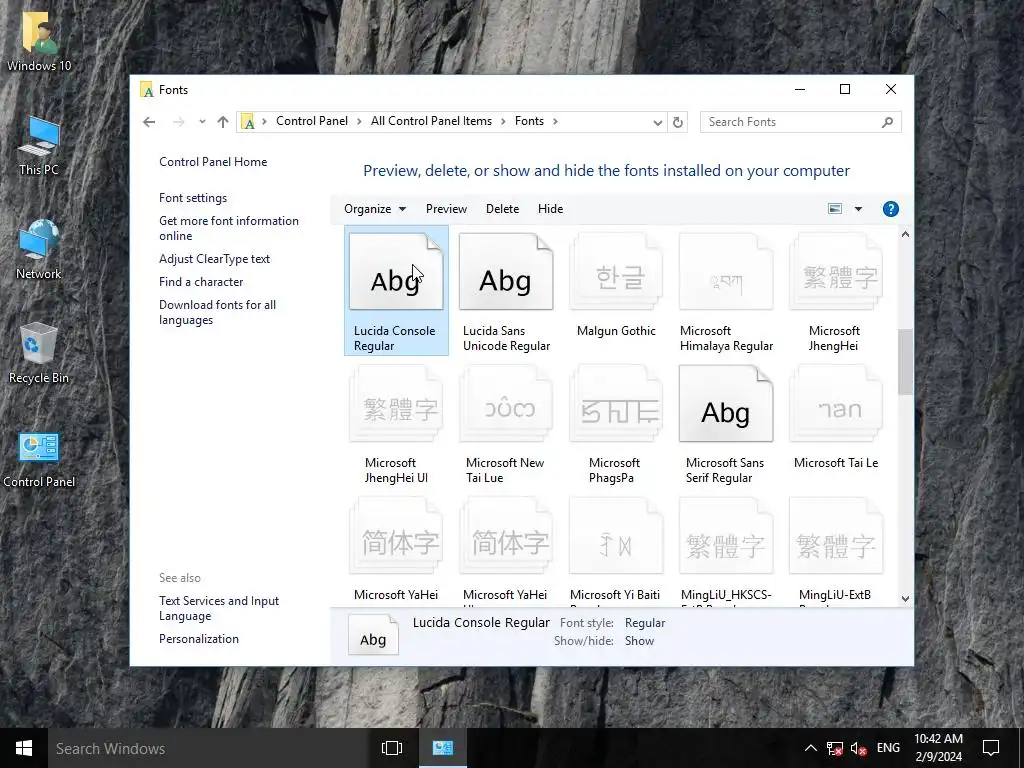This screenshot has height=768, width=1024.
Task: Click the font list scroll down arrow
Action: pos(905,599)
